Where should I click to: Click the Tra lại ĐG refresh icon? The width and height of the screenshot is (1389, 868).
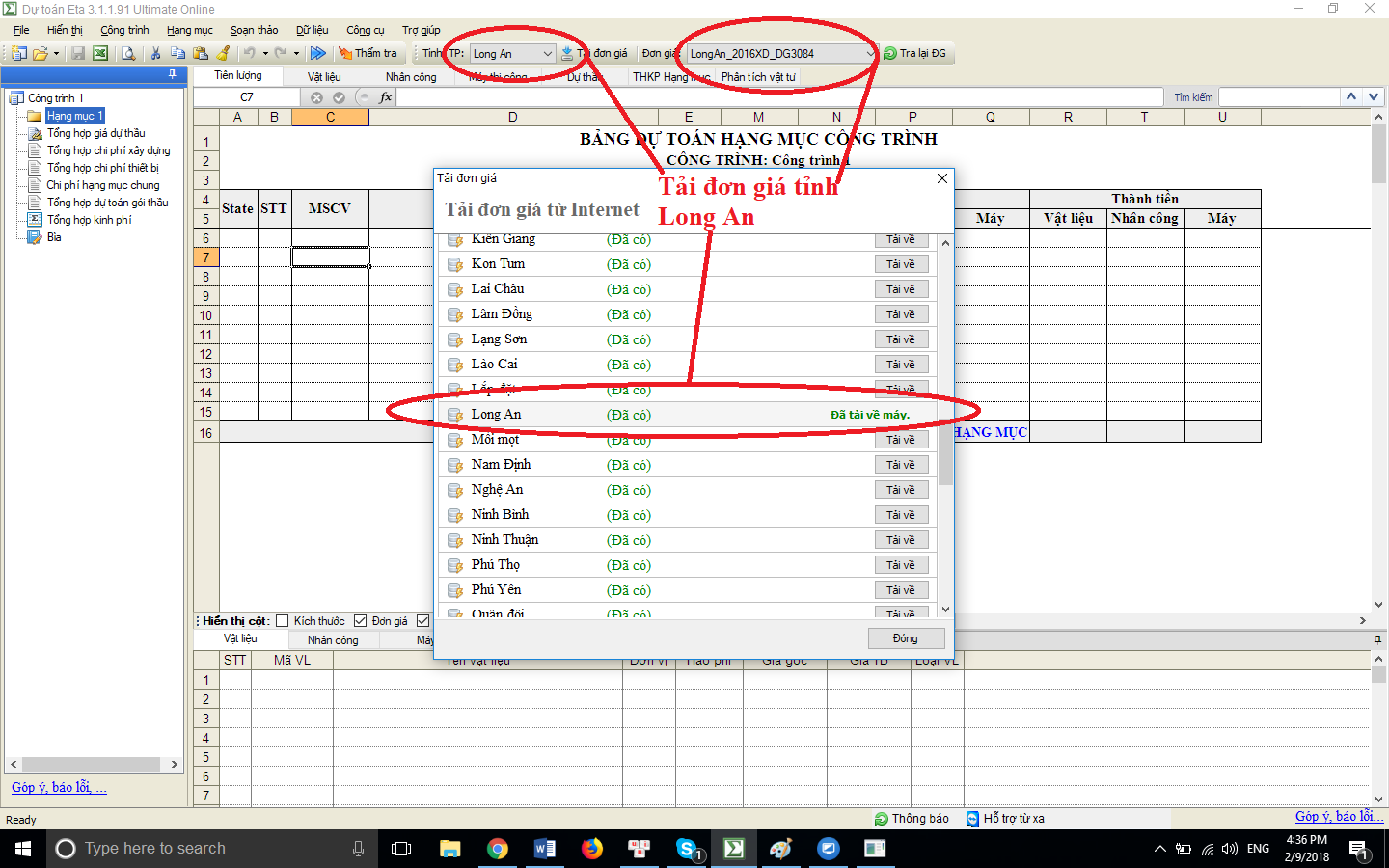[x=890, y=54]
